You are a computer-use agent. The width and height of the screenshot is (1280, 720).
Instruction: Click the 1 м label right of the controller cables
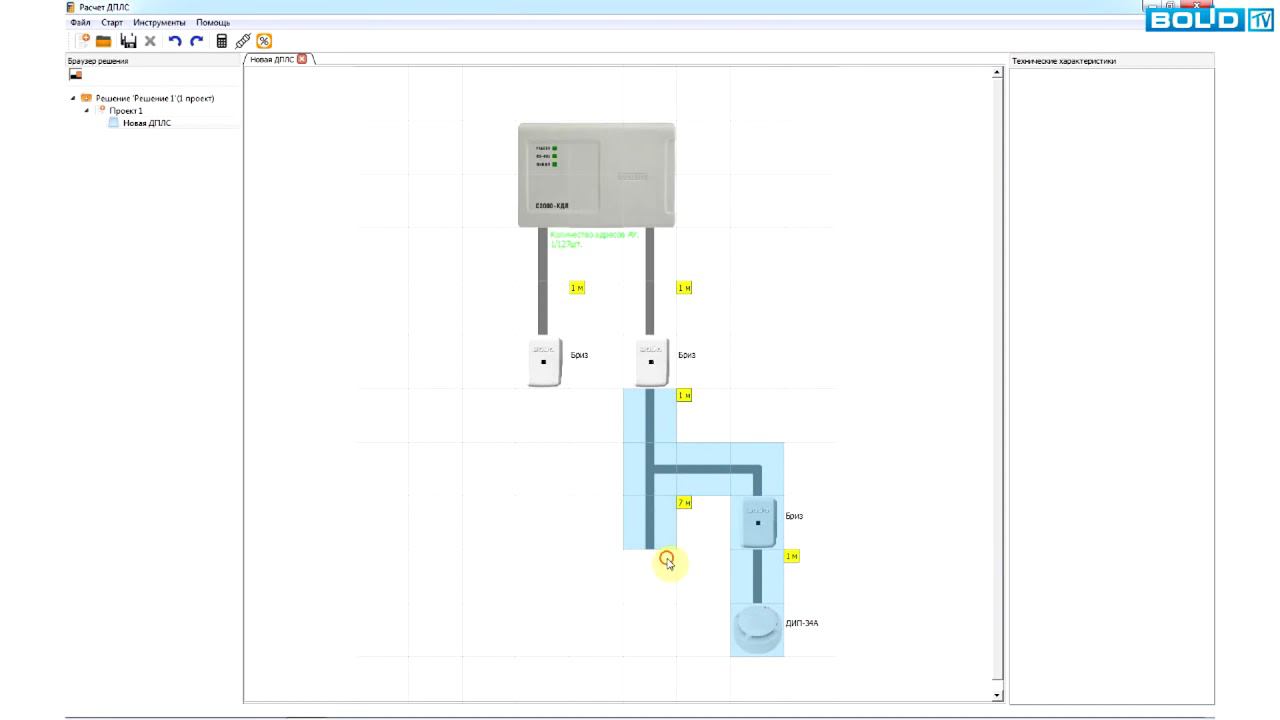tap(684, 288)
